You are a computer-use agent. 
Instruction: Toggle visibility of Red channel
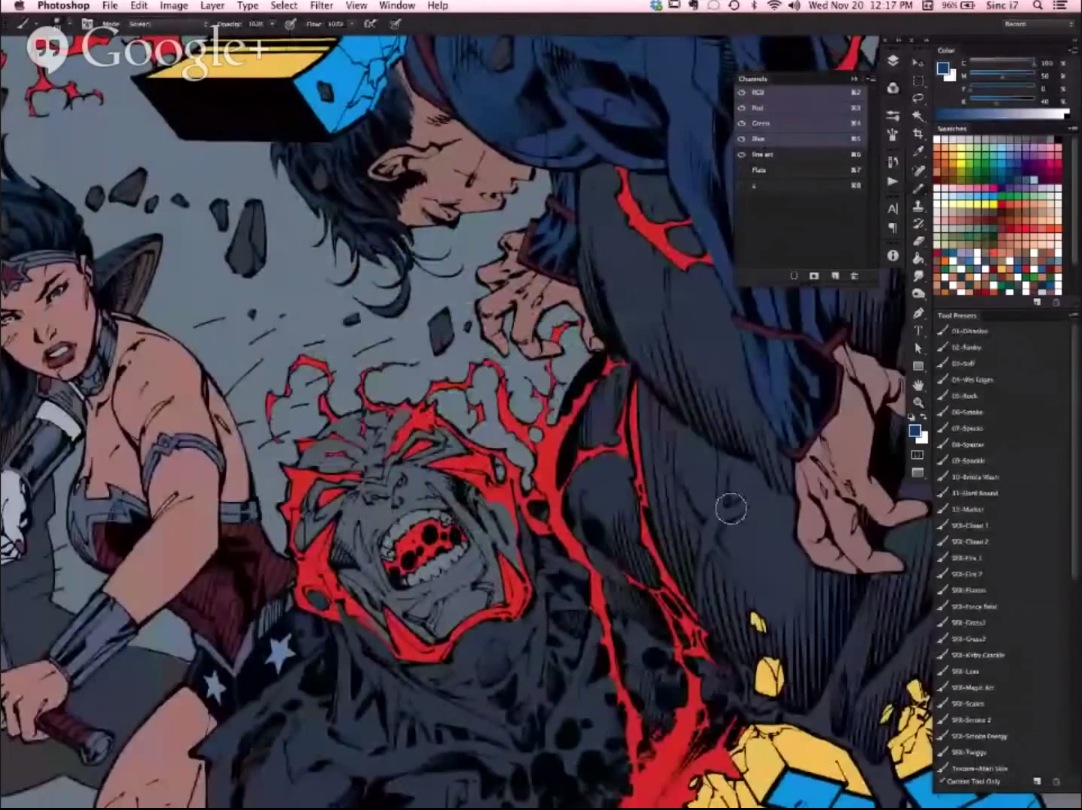(x=742, y=108)
